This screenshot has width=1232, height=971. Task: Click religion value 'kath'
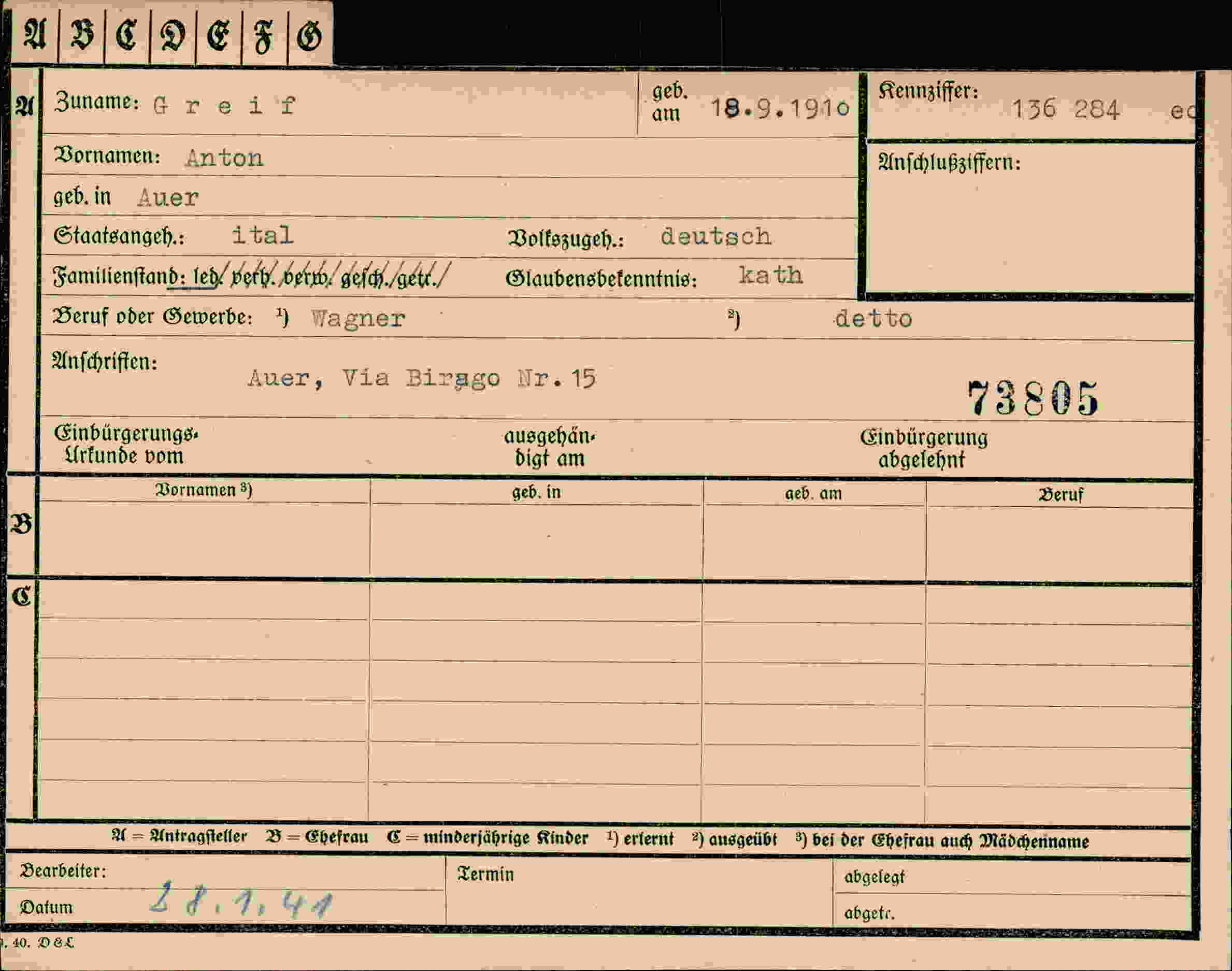coord(770,275)
